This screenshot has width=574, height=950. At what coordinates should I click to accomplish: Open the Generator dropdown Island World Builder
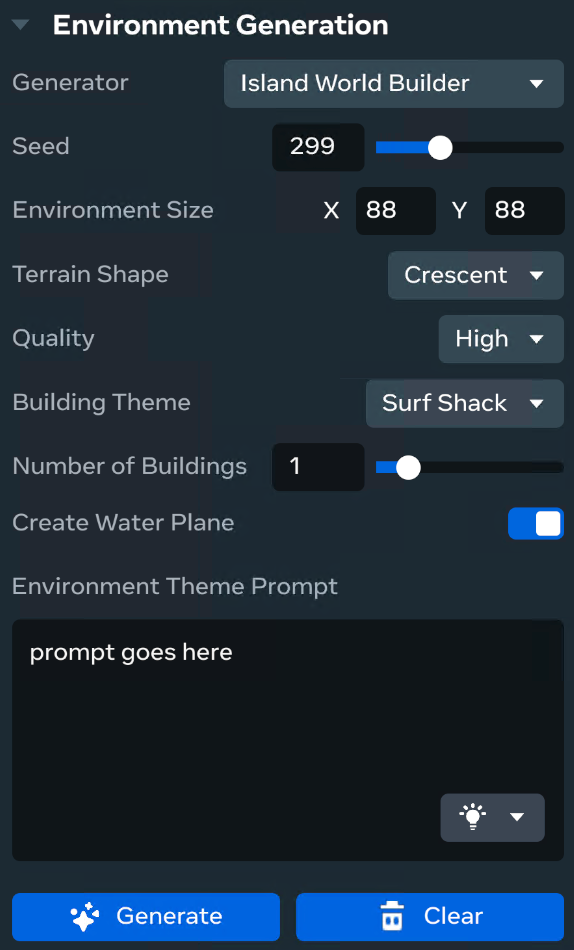click(x=394, y=84)
